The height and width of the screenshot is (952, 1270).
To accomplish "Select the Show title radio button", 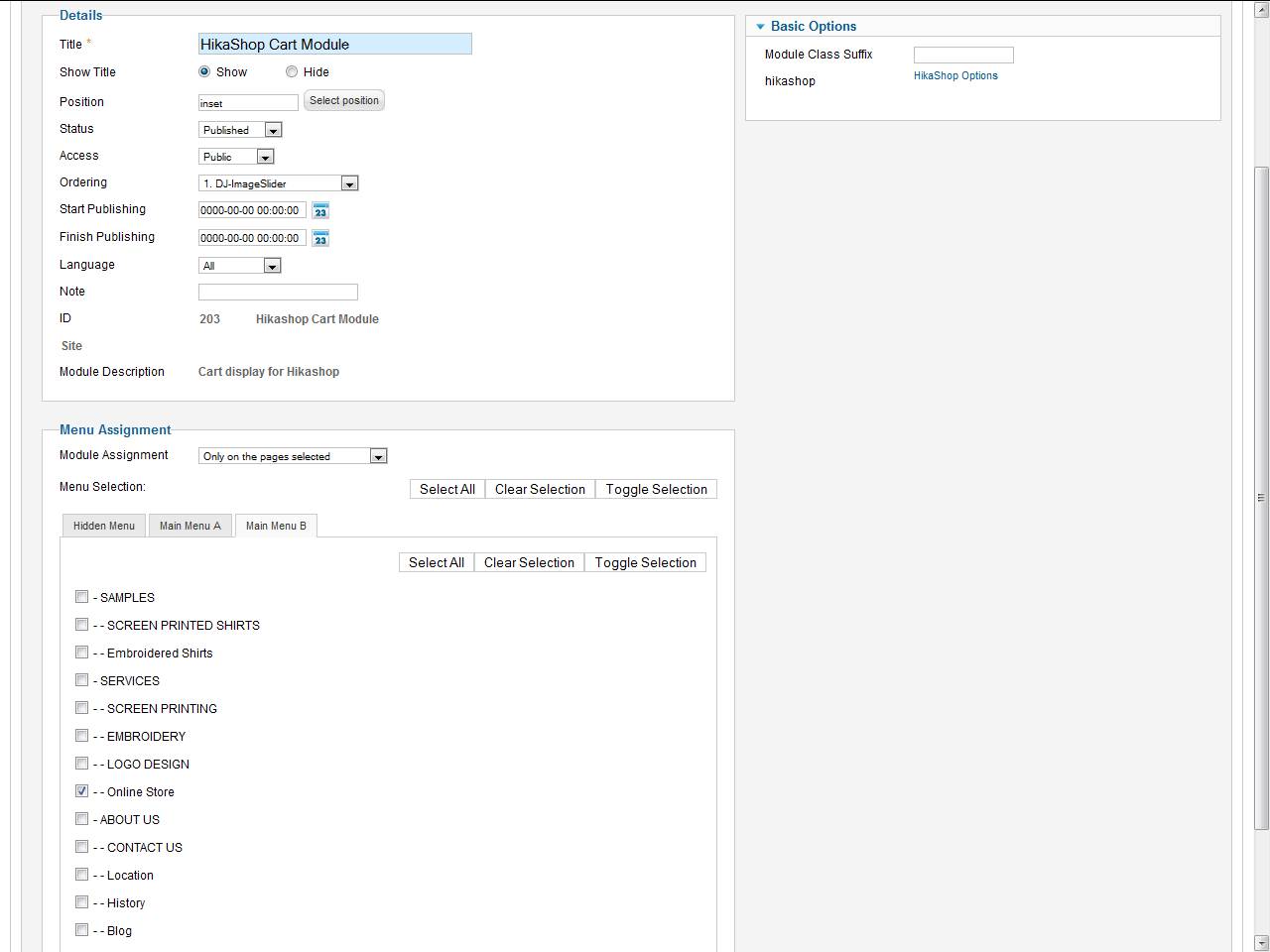I will pyautogui.click(x=204, y=71).
